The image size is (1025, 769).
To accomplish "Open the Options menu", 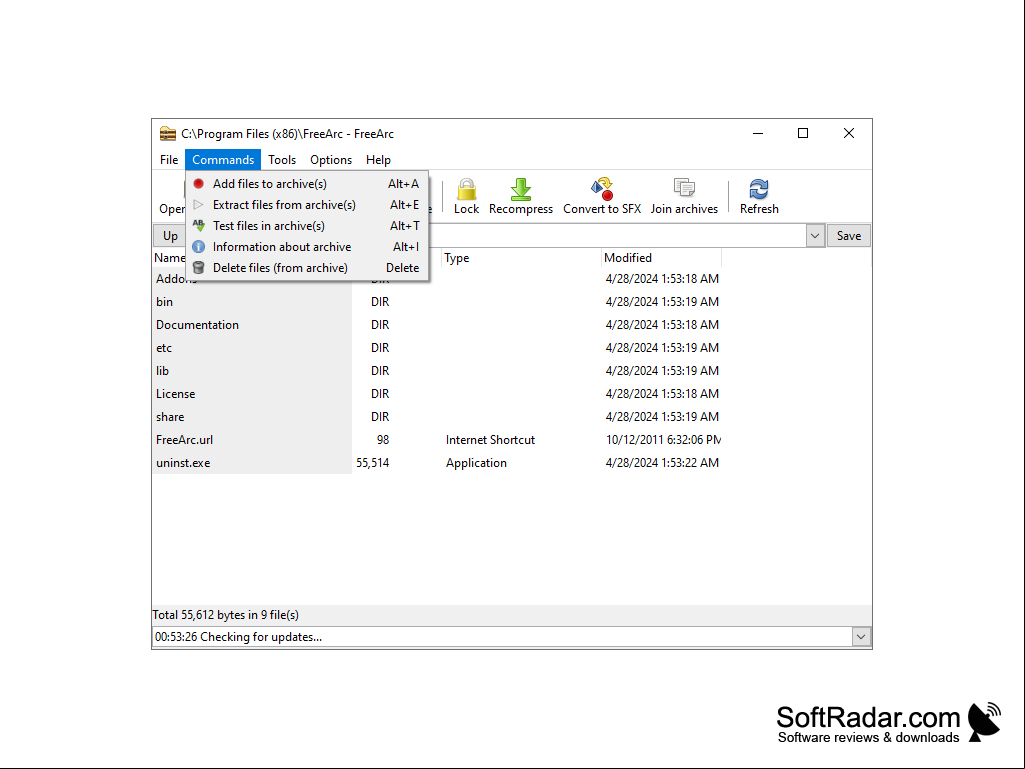I will click(331, 160).
